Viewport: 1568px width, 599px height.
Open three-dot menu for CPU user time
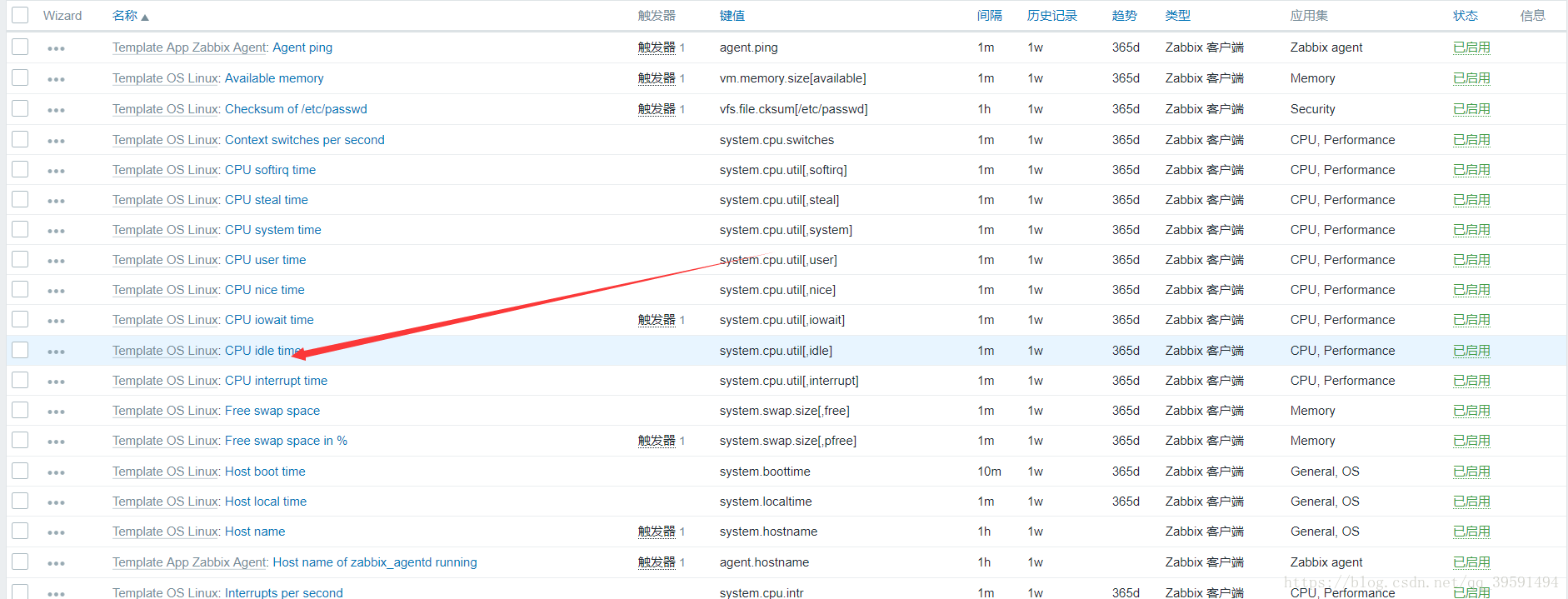click(x=56, y=261)
